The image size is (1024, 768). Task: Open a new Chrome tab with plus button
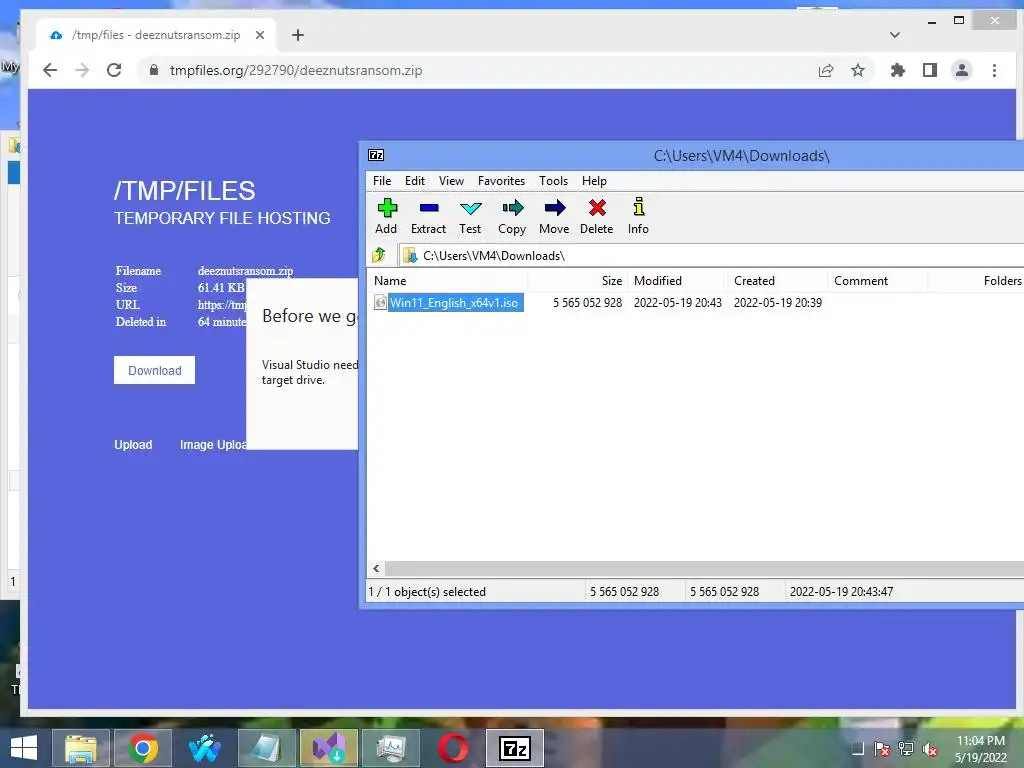click(298, 35)
